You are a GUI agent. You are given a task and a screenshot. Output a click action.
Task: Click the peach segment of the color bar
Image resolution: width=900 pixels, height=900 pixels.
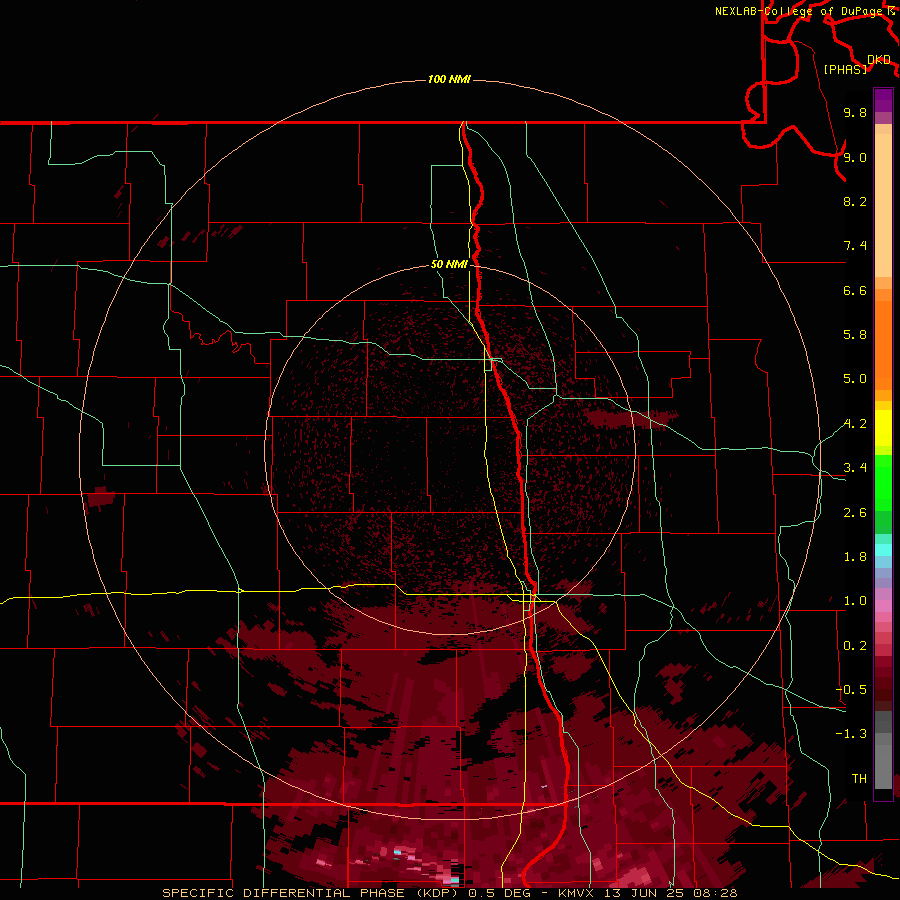[883, 205]
